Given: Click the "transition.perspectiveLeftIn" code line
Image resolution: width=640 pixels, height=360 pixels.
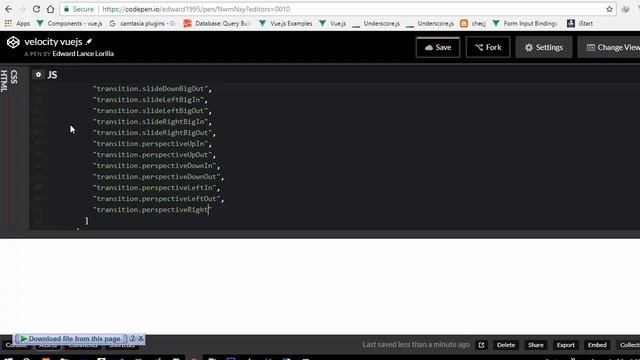Looking at the screenshot, I should click(156, 188).
